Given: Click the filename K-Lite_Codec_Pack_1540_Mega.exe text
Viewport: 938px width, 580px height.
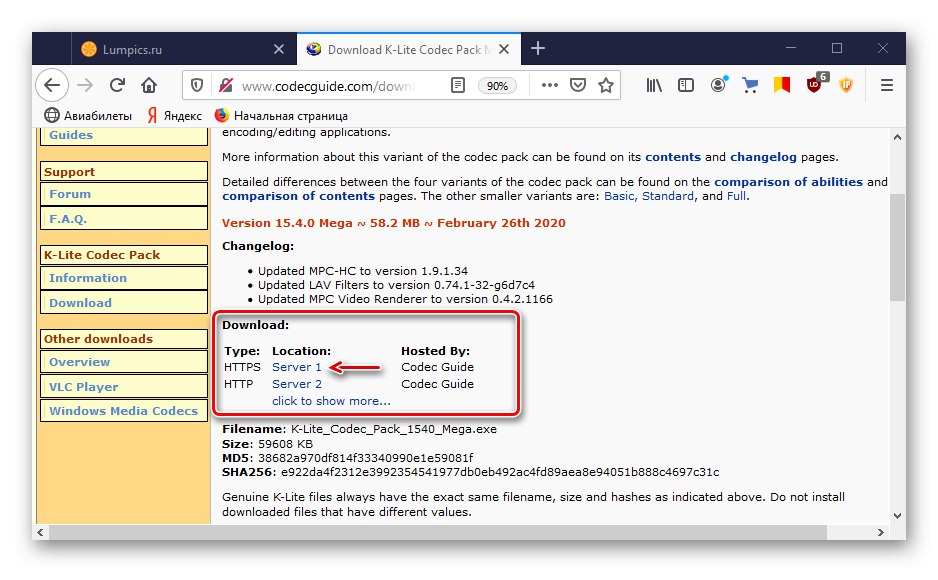Looking at the screenshot, I should (x=394, y=429).
